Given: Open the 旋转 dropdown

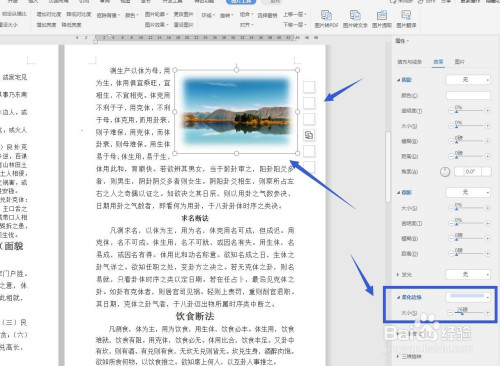Looking at the screenshot, I should pos(227,15).
